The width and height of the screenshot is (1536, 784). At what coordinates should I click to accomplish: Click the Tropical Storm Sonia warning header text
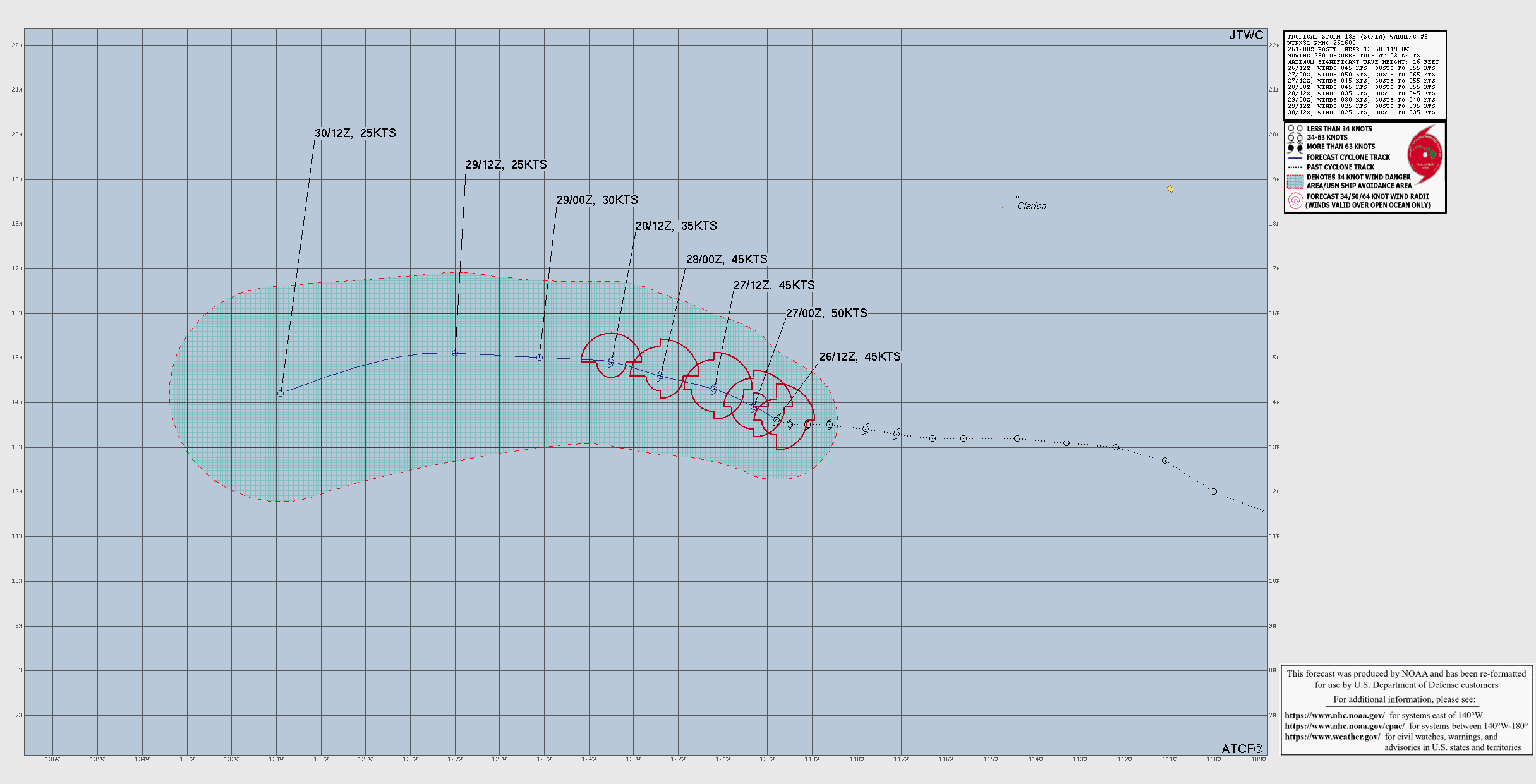(1357, 37)
